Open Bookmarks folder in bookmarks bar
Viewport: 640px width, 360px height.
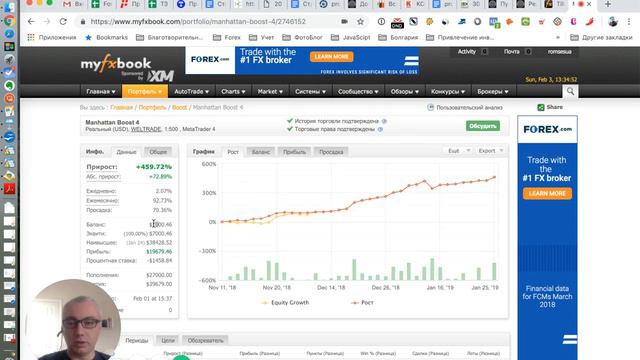coord(106,38)
